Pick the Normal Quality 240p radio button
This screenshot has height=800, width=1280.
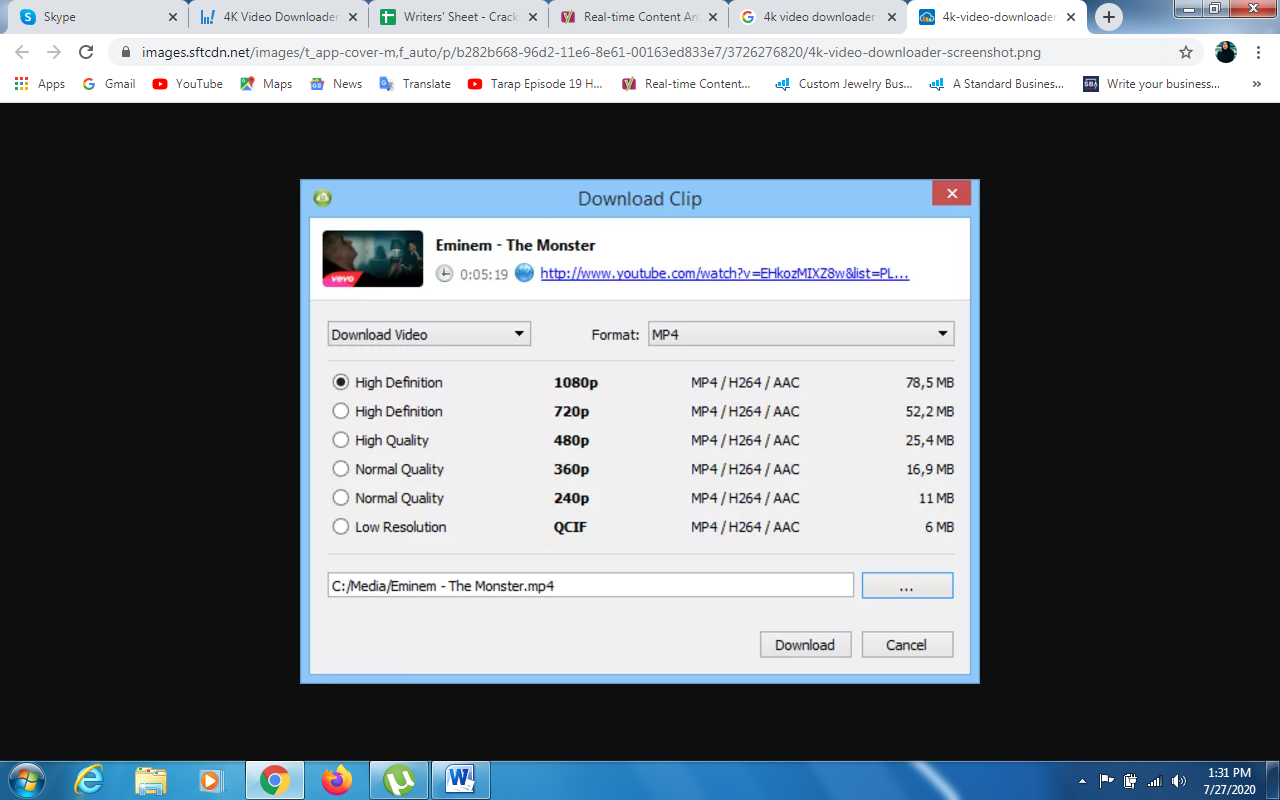coord(341,498)
